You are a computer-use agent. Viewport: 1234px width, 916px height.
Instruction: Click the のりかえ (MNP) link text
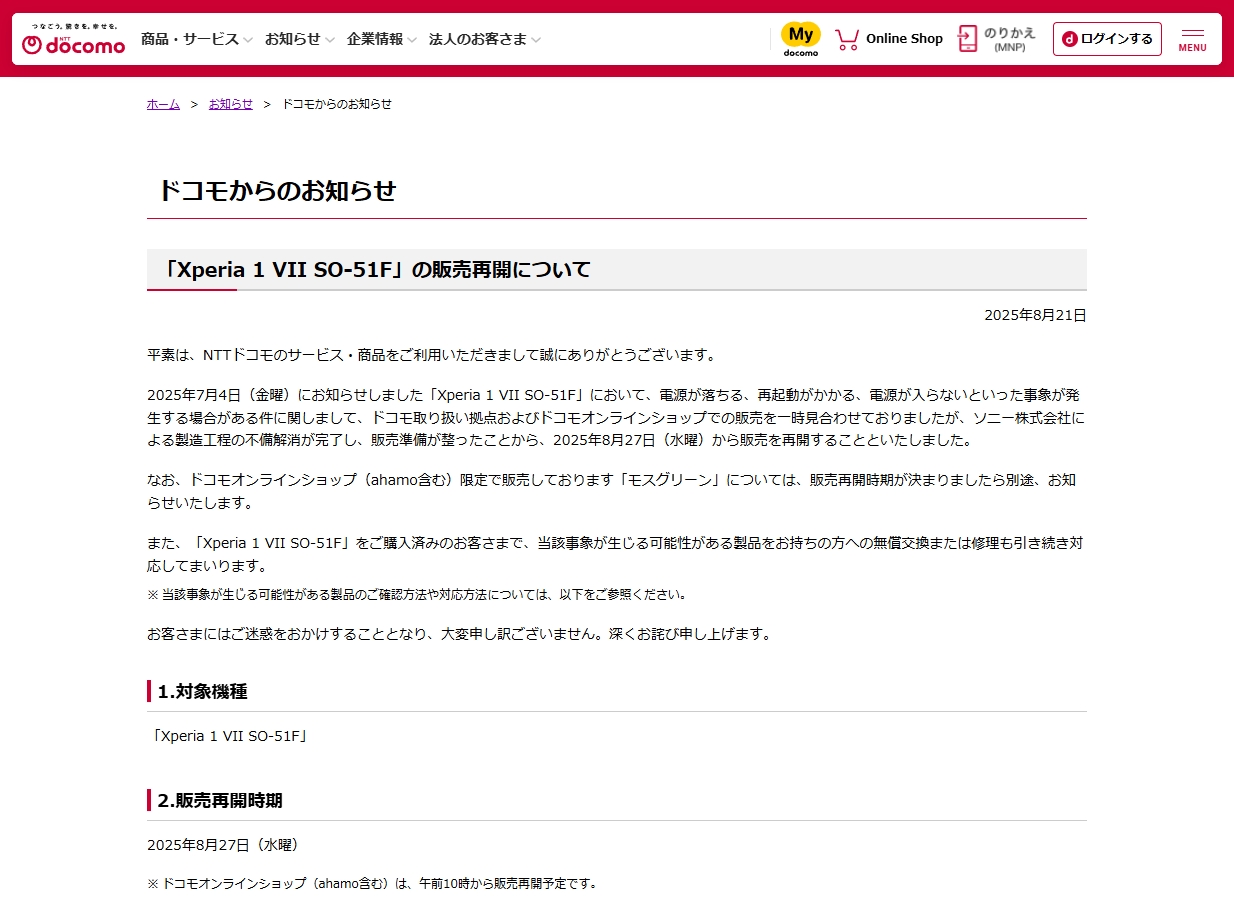(1010, 39)
